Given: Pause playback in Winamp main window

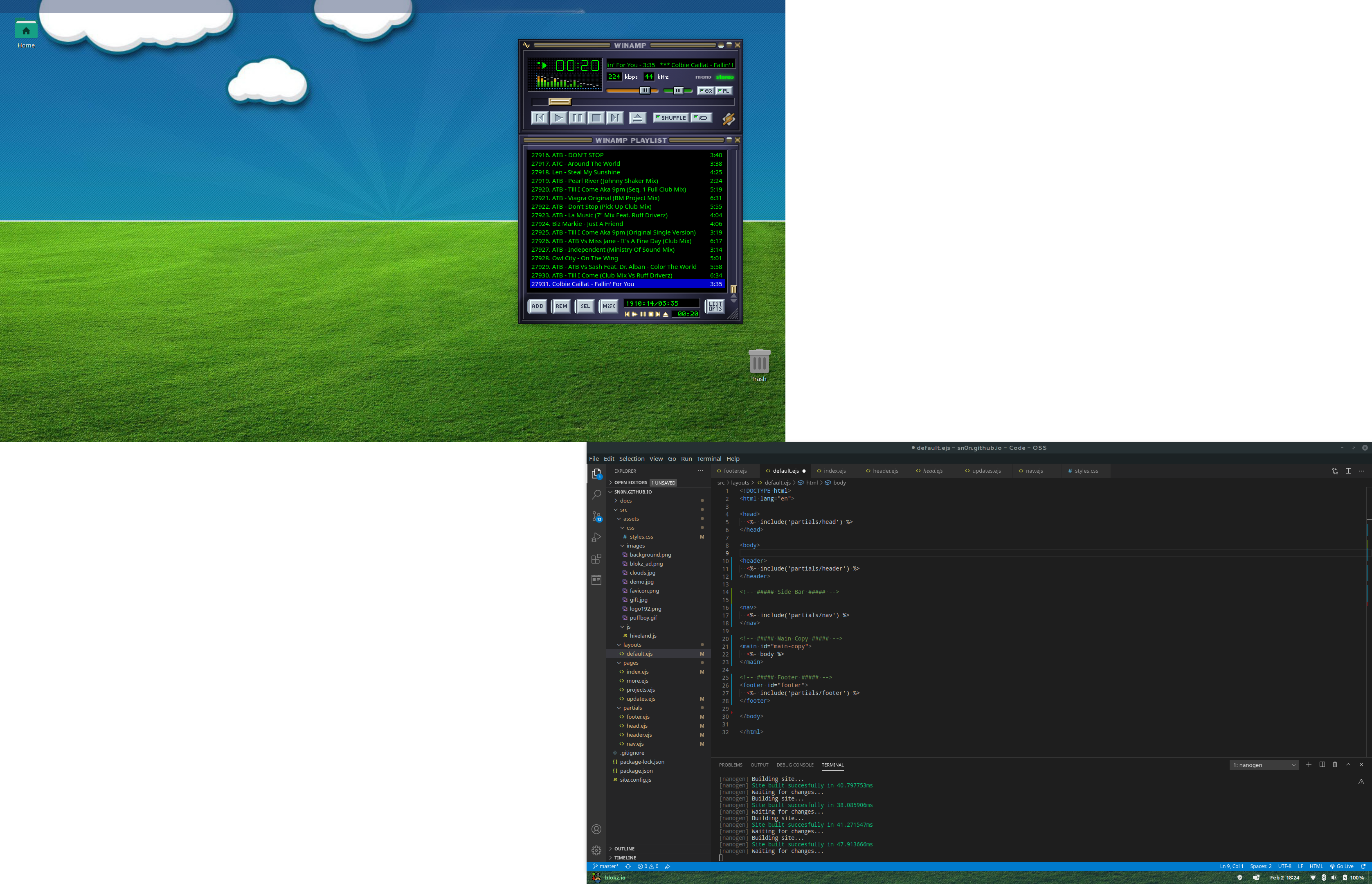Looking at the screenshot, I should [577, 118].
